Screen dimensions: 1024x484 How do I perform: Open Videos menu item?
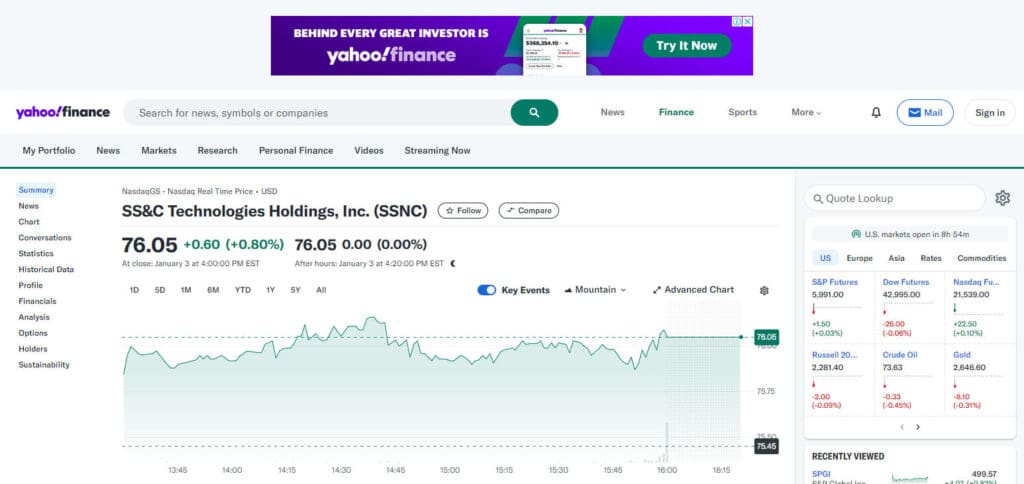(x=369, y=150)
